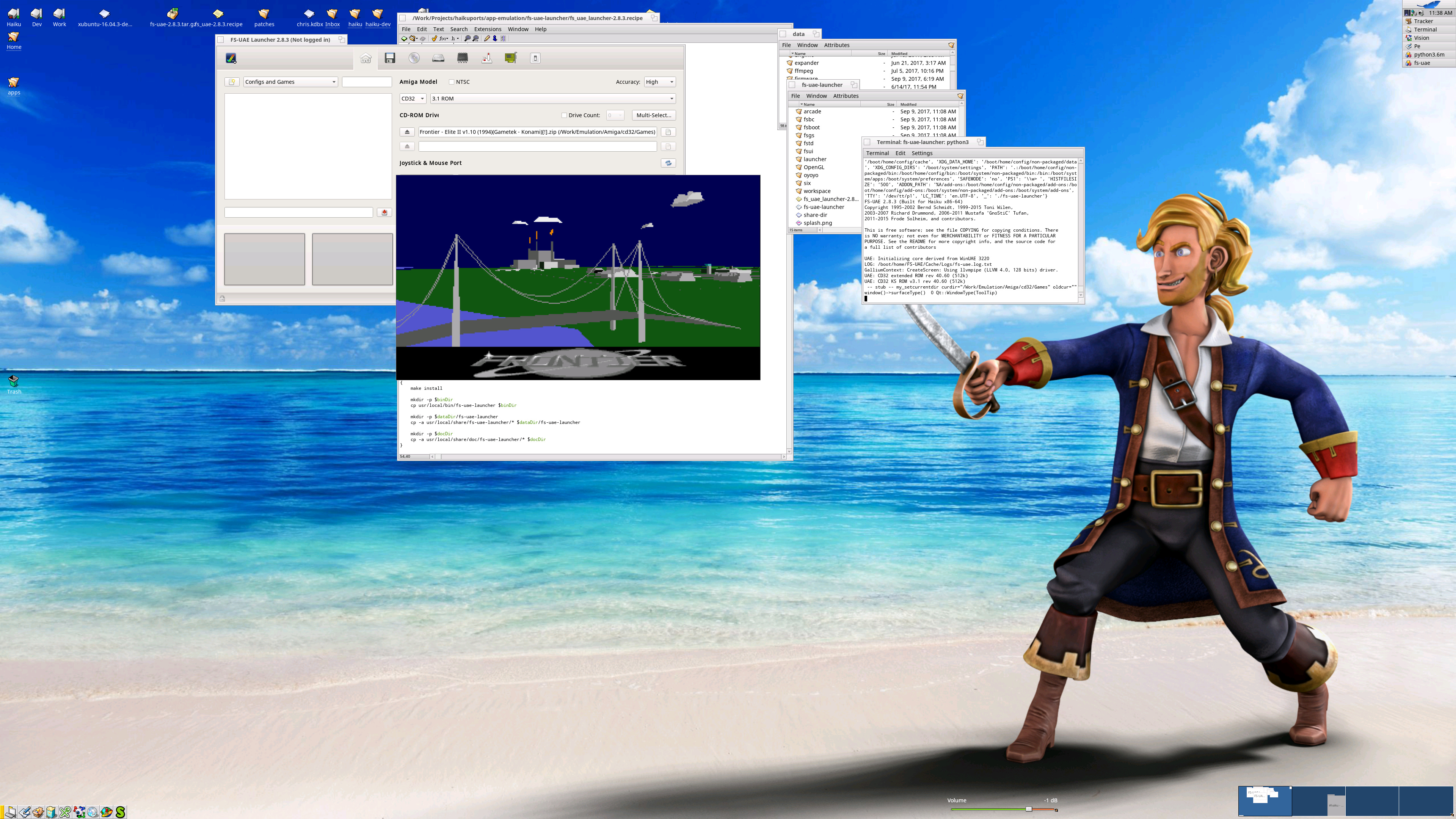Image resolution: width=1456 pixels, height=819 pixels.
Task: Open the Hard Drives tab icon
Action: (438, 58)
